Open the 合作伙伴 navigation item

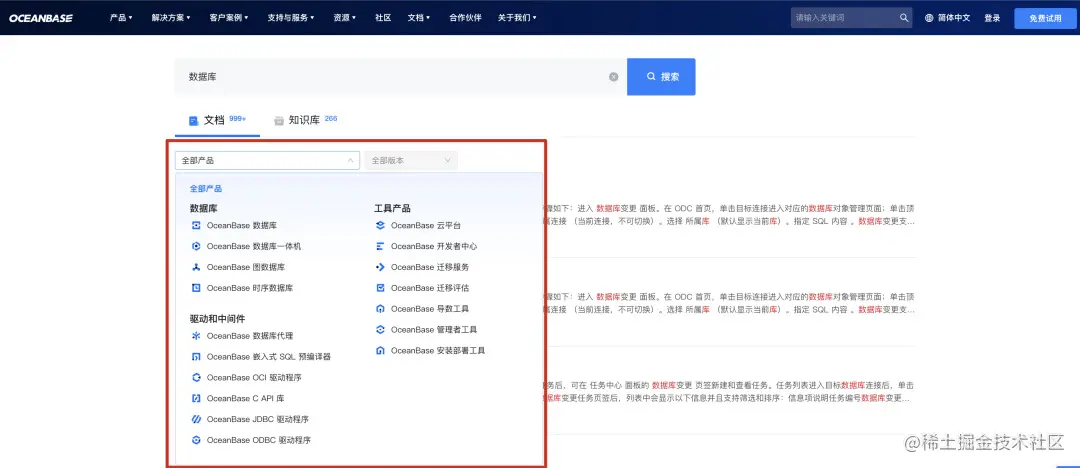click(x=465, y=18)
